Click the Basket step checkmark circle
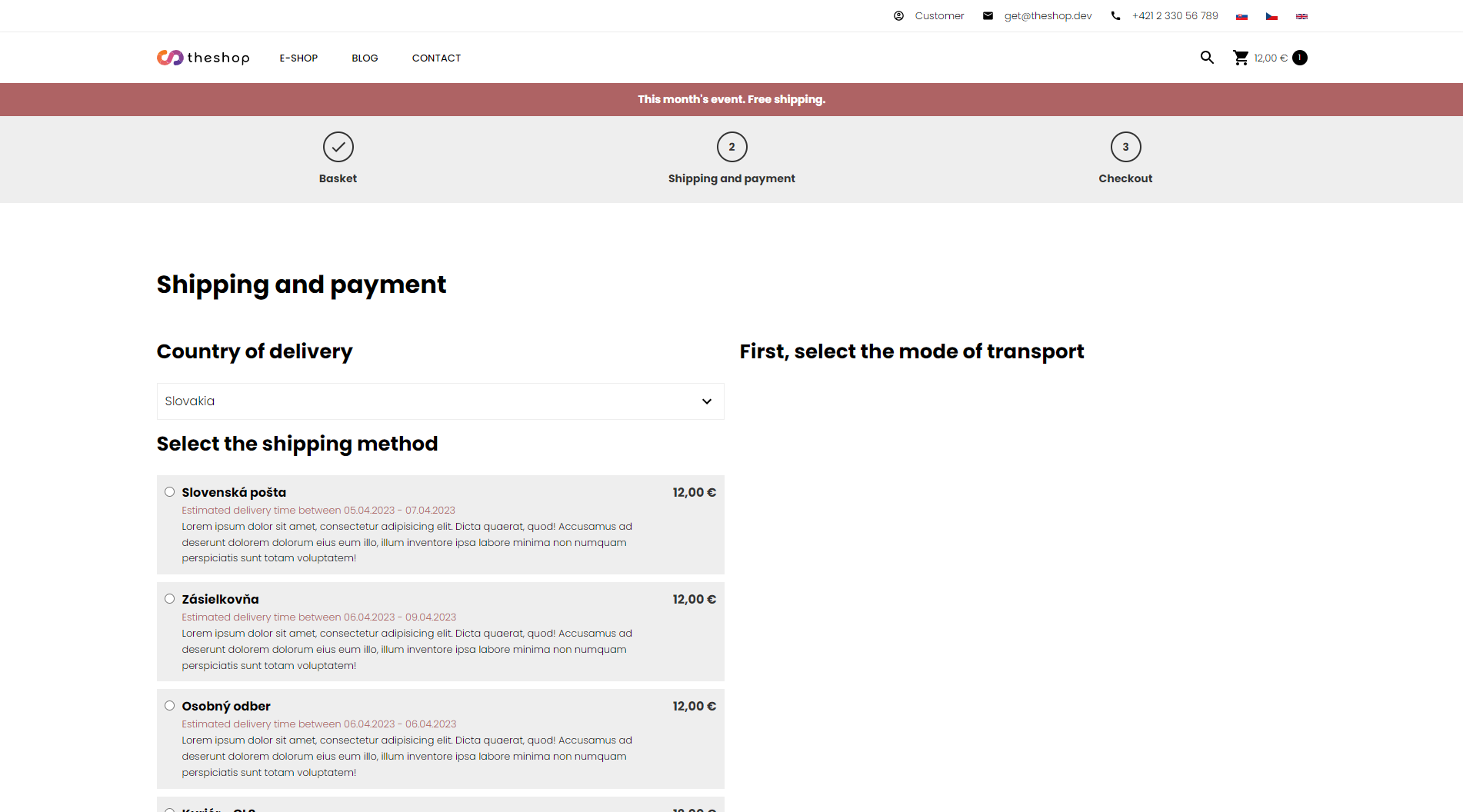This screenshot has height=812, width=1463. click(338, 147)
